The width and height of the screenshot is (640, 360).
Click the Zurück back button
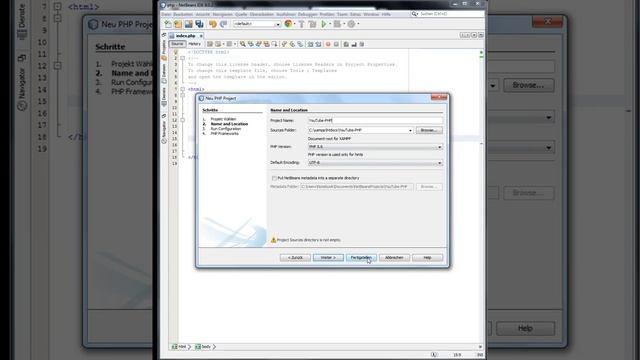(x=295, y=258)
